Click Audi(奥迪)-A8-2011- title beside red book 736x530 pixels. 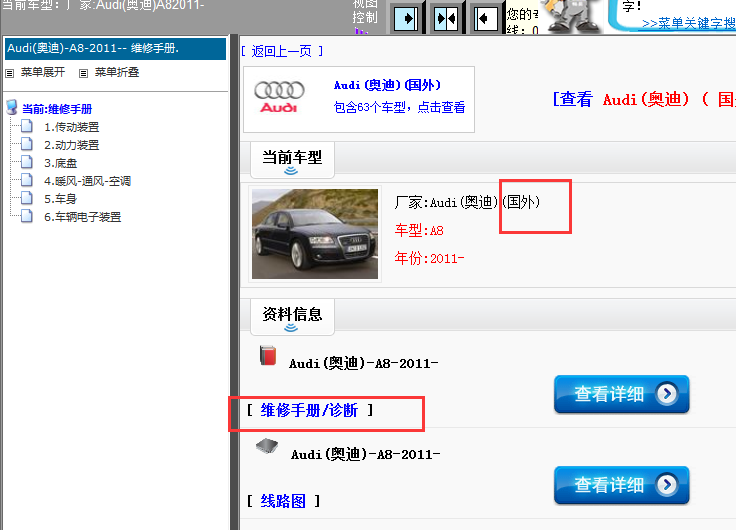pos(364,363)
